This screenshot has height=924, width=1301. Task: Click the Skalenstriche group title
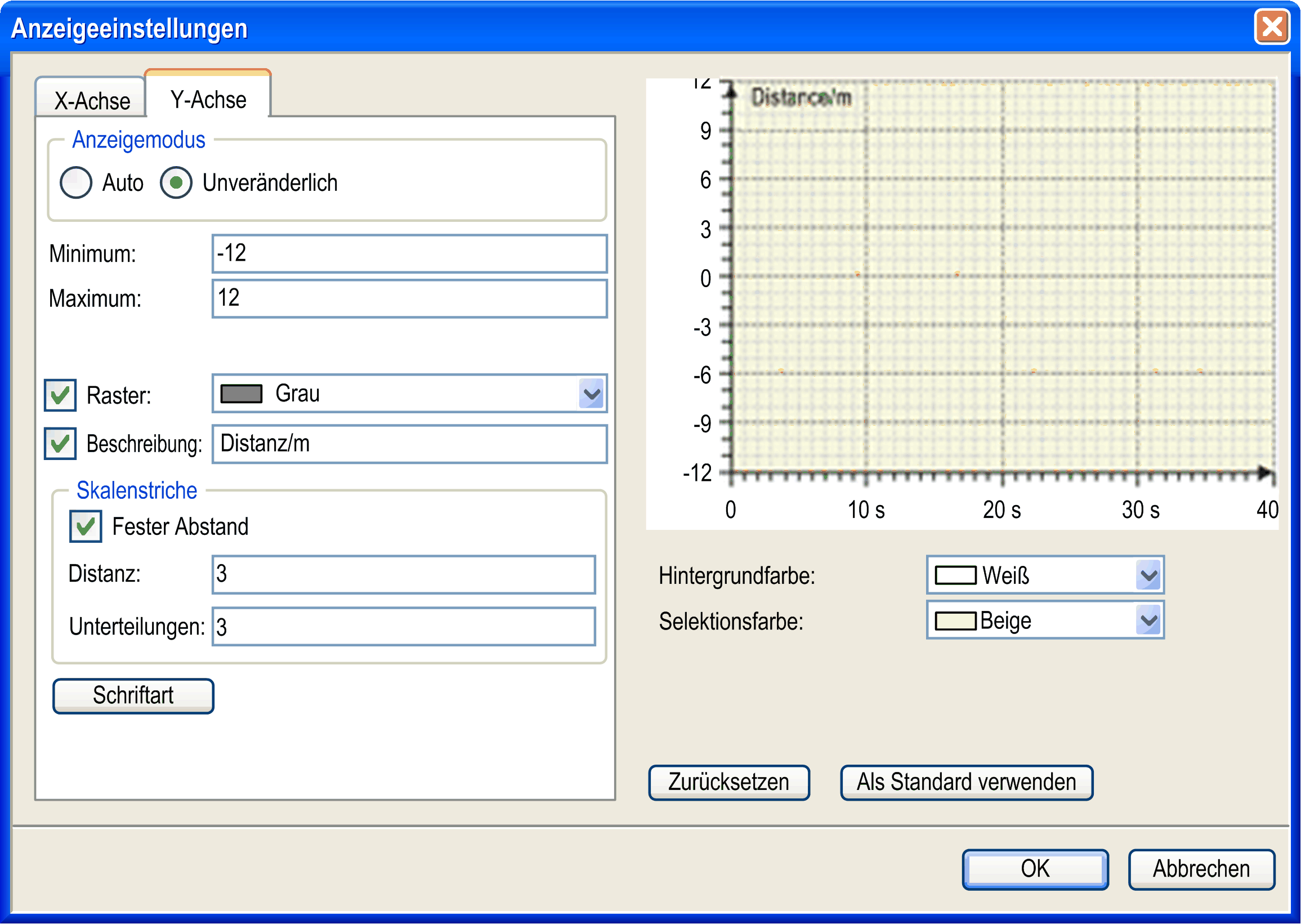pos(137,490)
